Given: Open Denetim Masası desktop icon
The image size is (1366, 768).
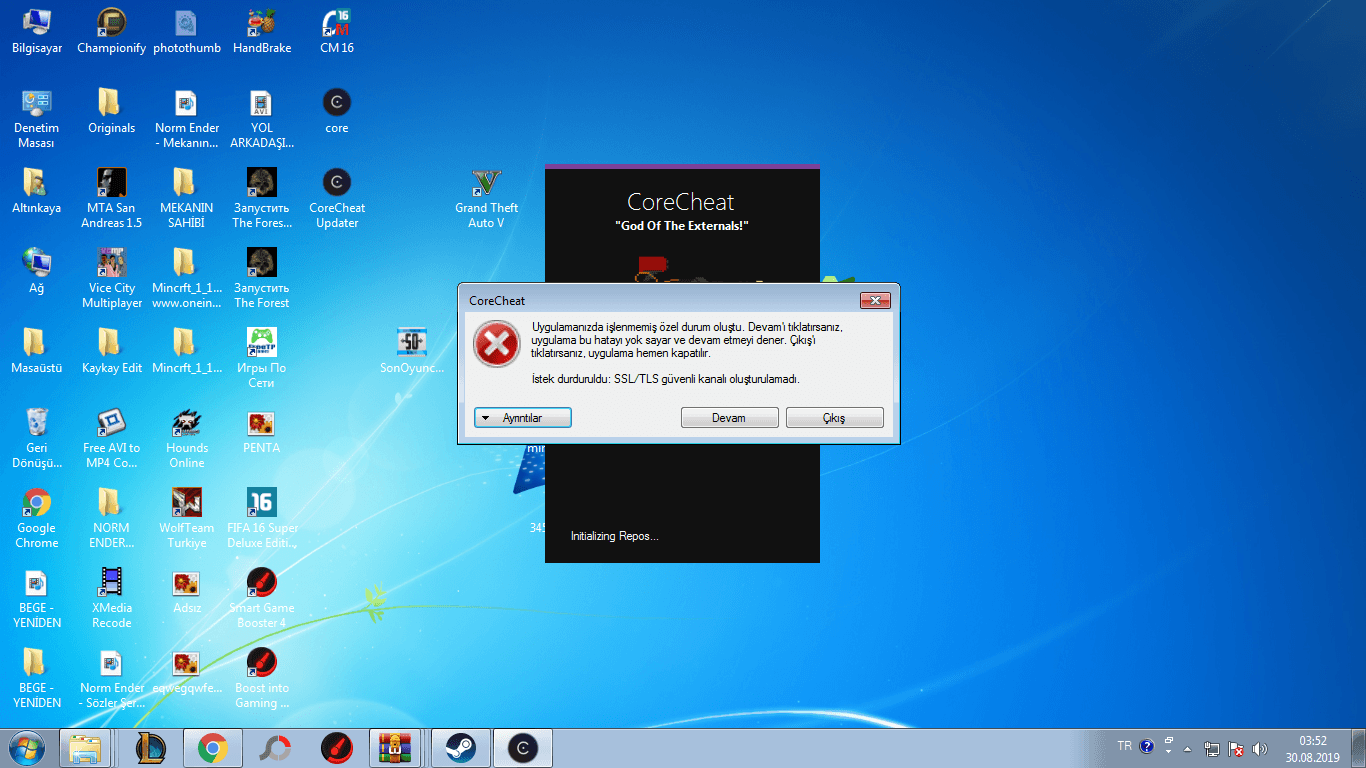Looking at the screenshot, I should 37,119.
